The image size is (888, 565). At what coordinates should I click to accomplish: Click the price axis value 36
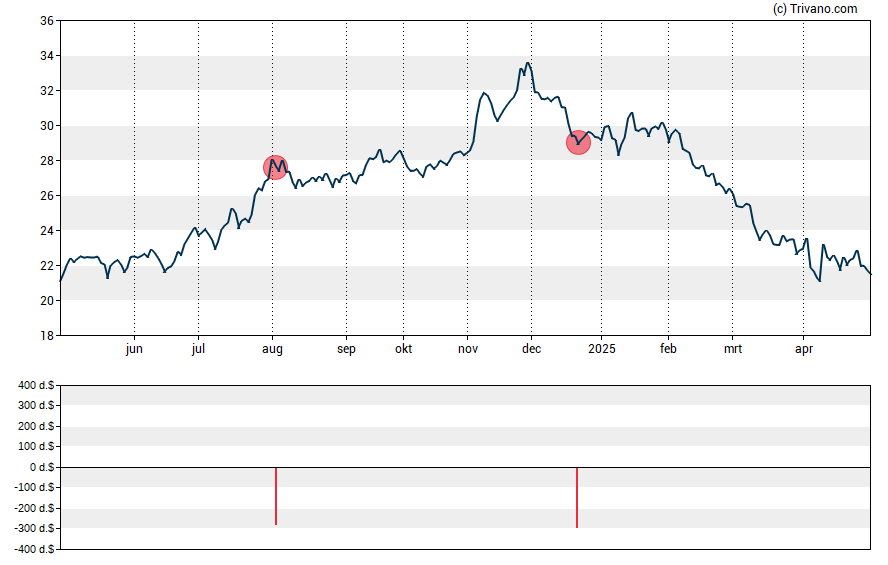pos(47,21)
